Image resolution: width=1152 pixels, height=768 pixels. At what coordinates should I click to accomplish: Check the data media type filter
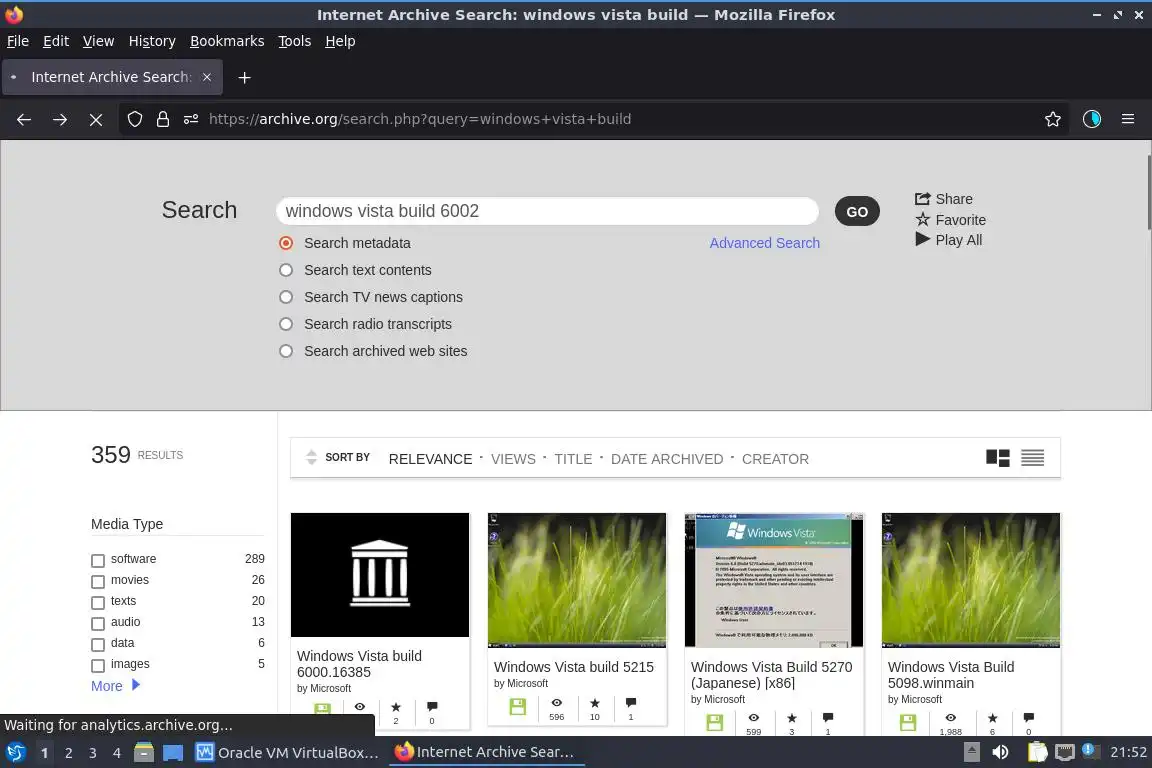[98, 645]
